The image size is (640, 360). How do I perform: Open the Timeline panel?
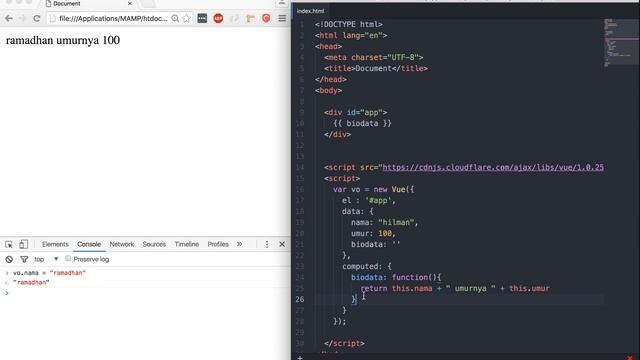(x=187, y=244)
